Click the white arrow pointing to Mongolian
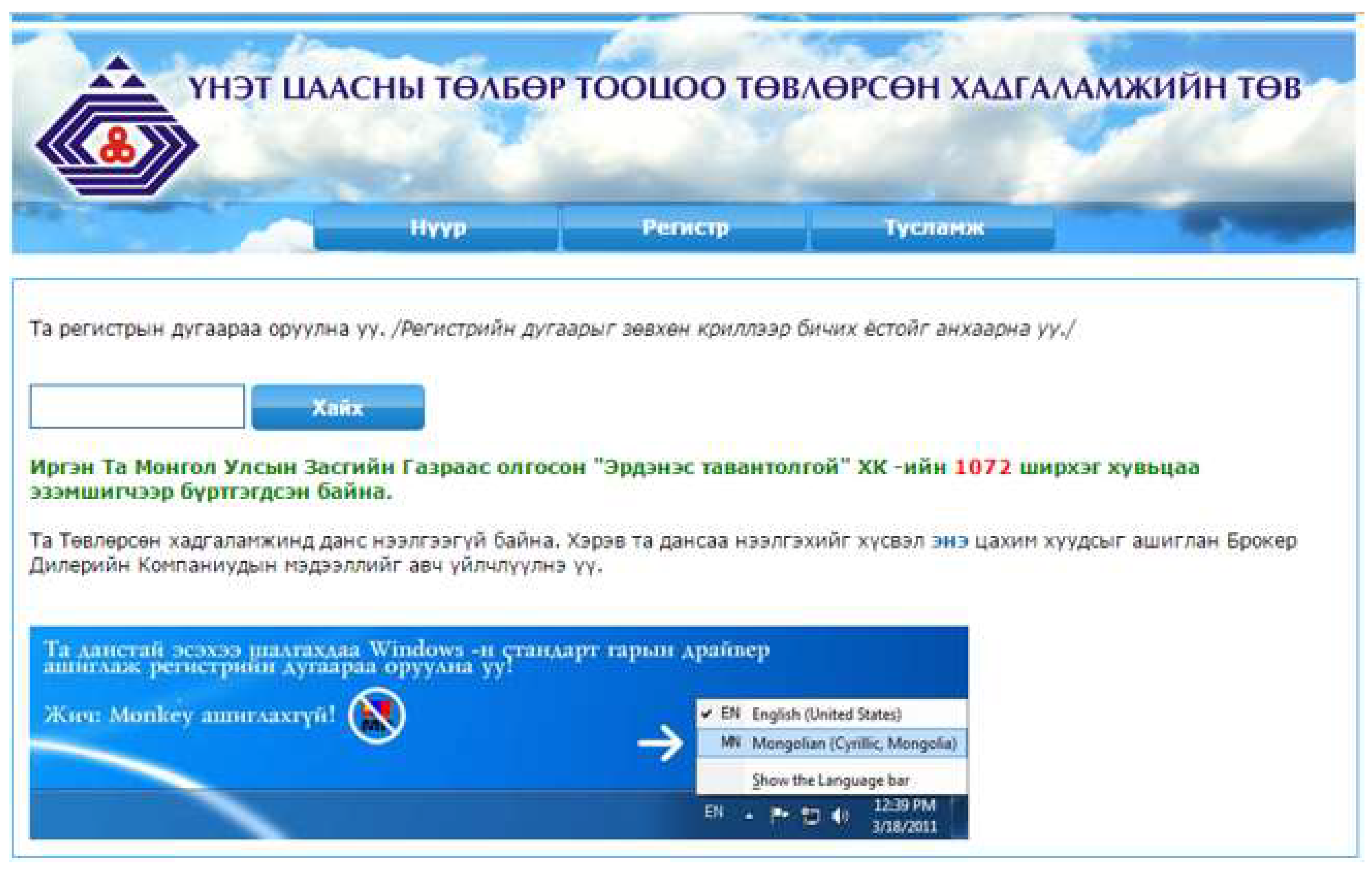The height and width of the screenshot is (871, 1372). [x=660, y=743]
